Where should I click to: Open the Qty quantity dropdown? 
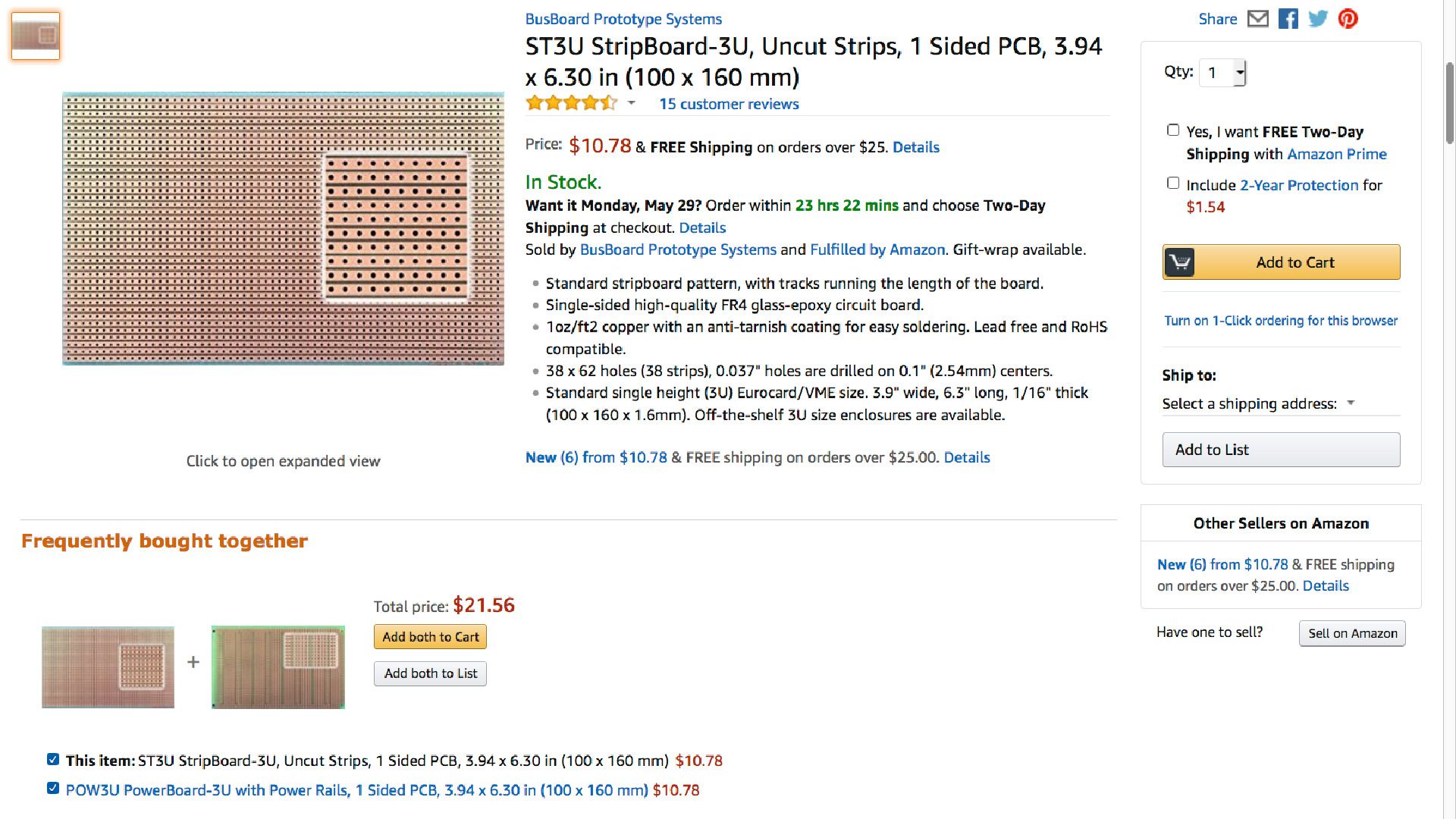1222,73
